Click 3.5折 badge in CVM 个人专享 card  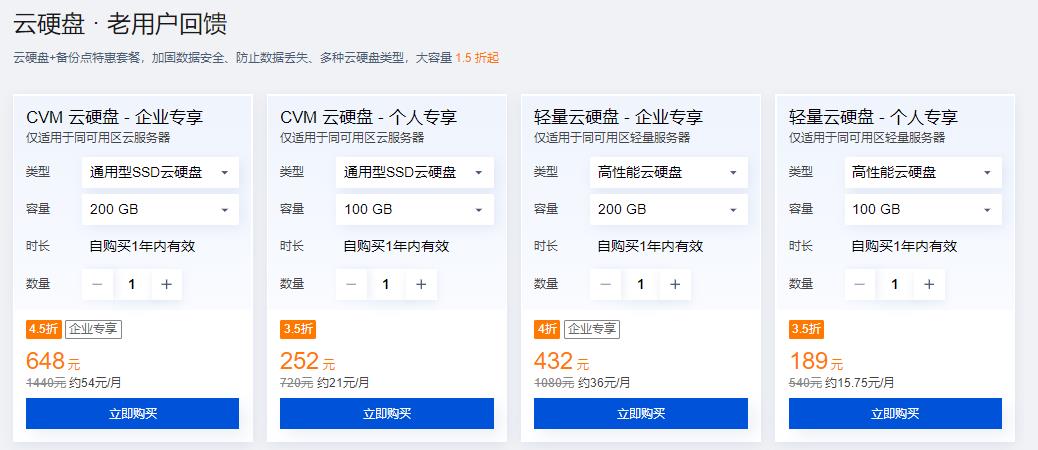pyautogui.click(x=298, y=329)
